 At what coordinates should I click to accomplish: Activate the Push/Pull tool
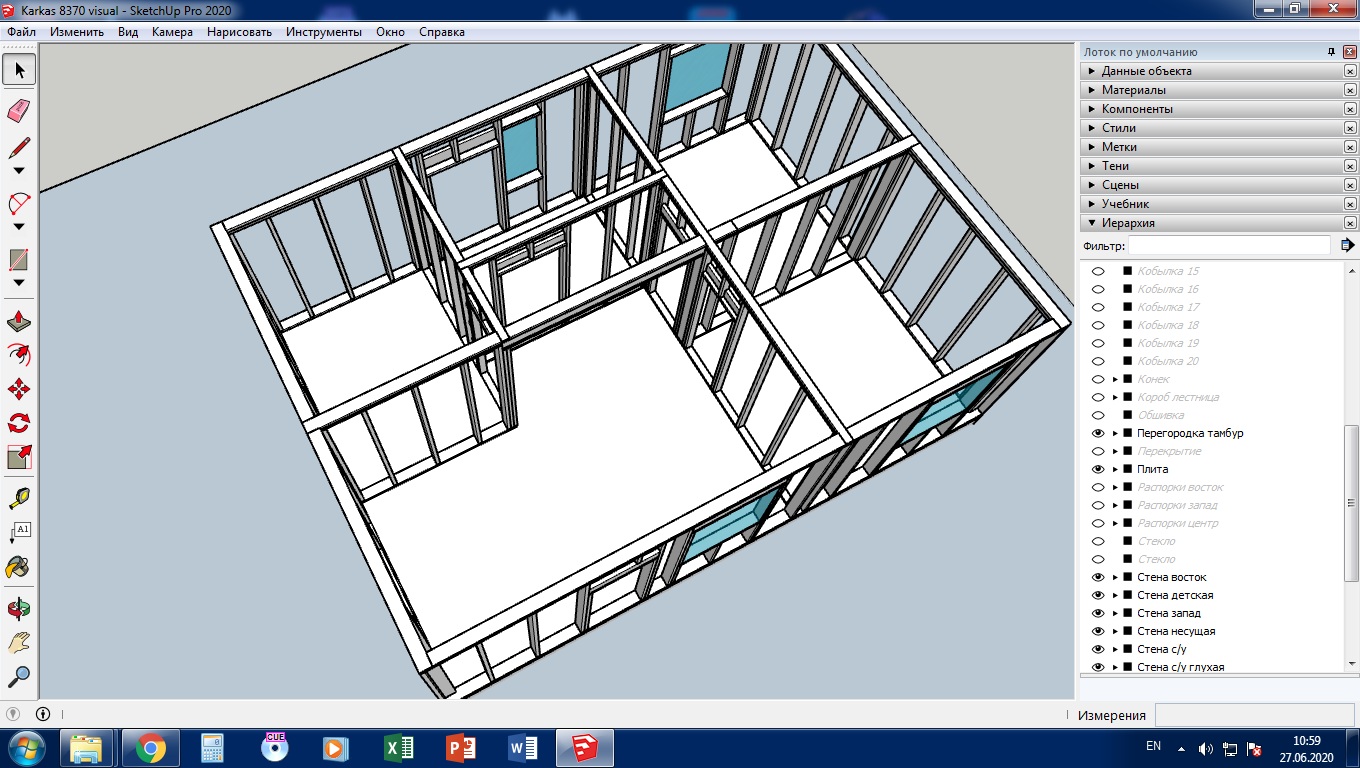18,322
